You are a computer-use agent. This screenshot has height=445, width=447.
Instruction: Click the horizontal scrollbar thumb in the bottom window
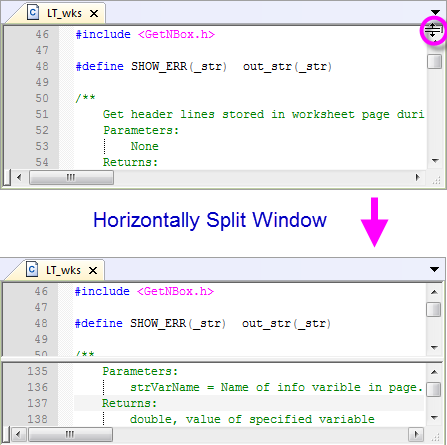pos(70,434)
